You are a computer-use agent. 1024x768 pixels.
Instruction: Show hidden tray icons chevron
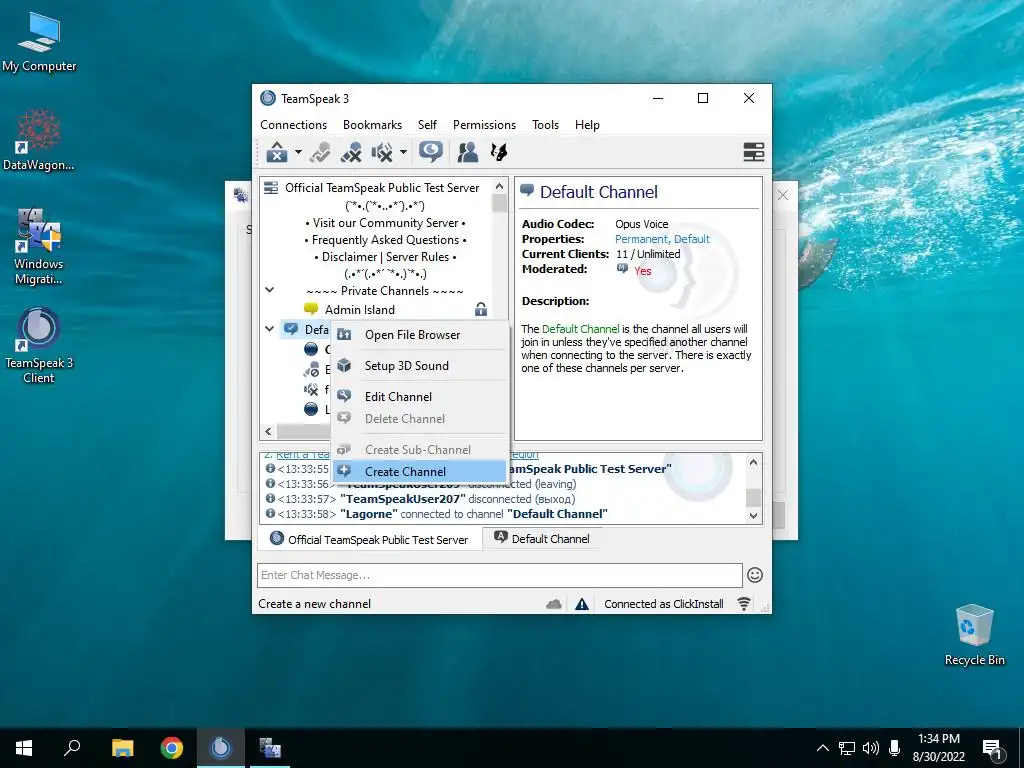point(823,748)
